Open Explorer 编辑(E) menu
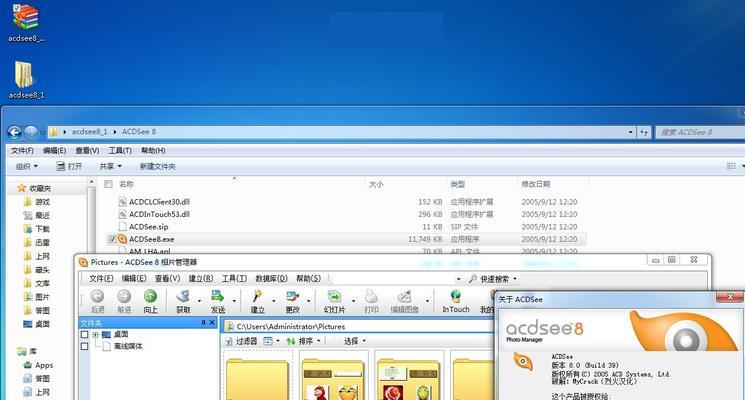 click(x=54, y=151)
